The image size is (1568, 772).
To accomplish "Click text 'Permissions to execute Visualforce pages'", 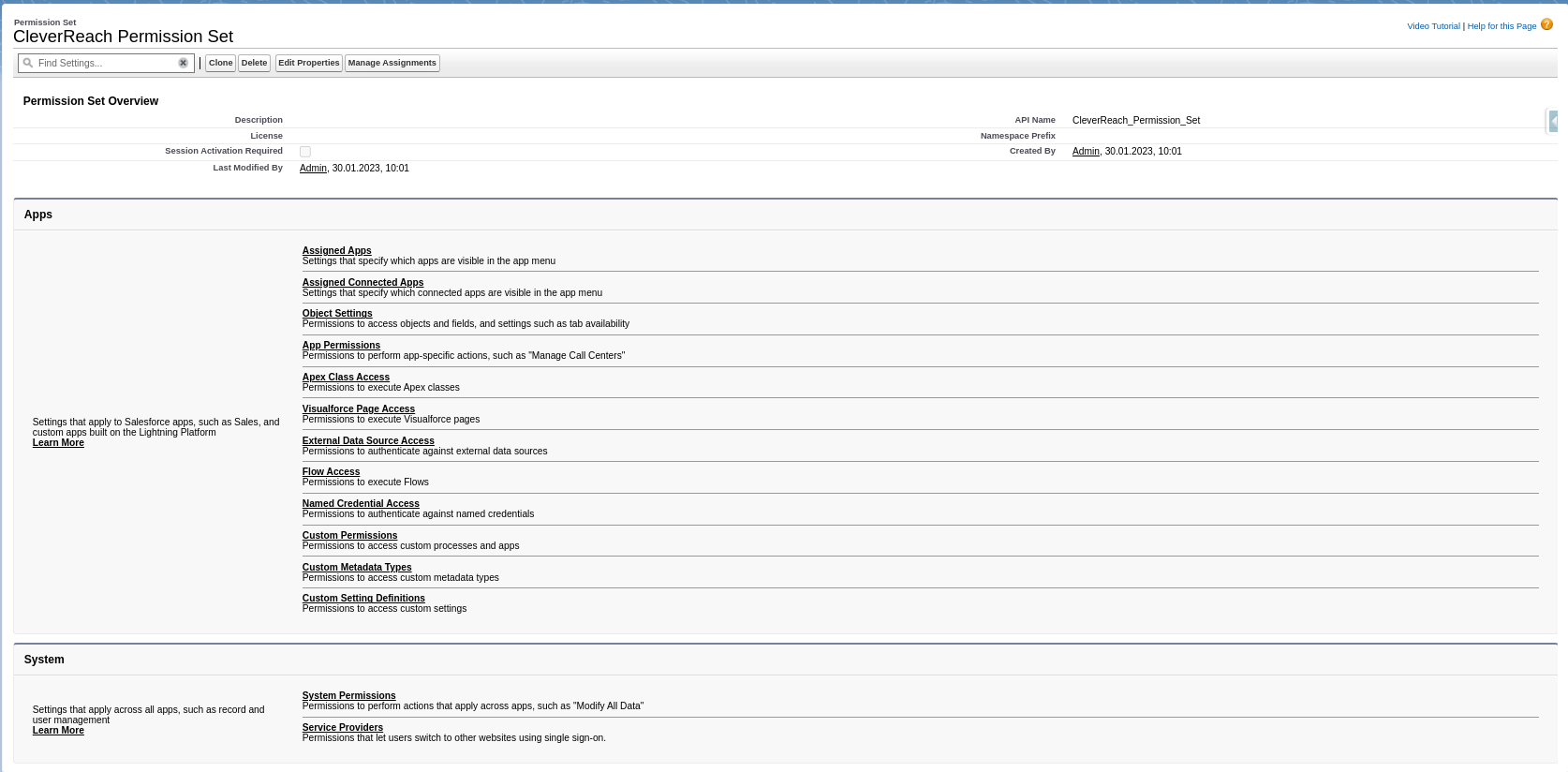I will [391, 420].
